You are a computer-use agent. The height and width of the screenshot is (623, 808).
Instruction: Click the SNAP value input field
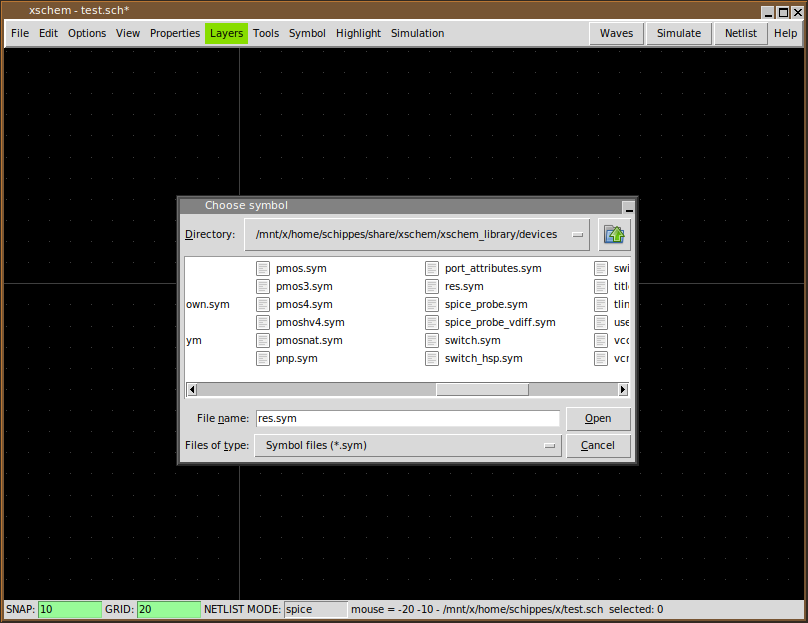click(x=69, y=609)
